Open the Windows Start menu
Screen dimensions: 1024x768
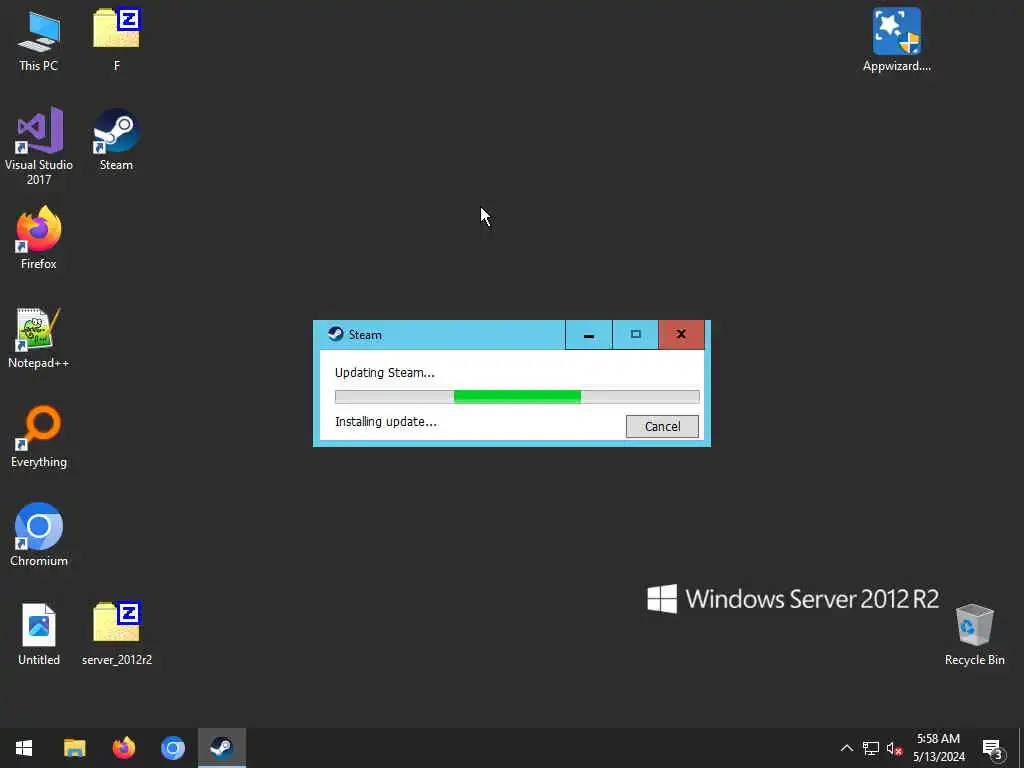tap(24, 748)
